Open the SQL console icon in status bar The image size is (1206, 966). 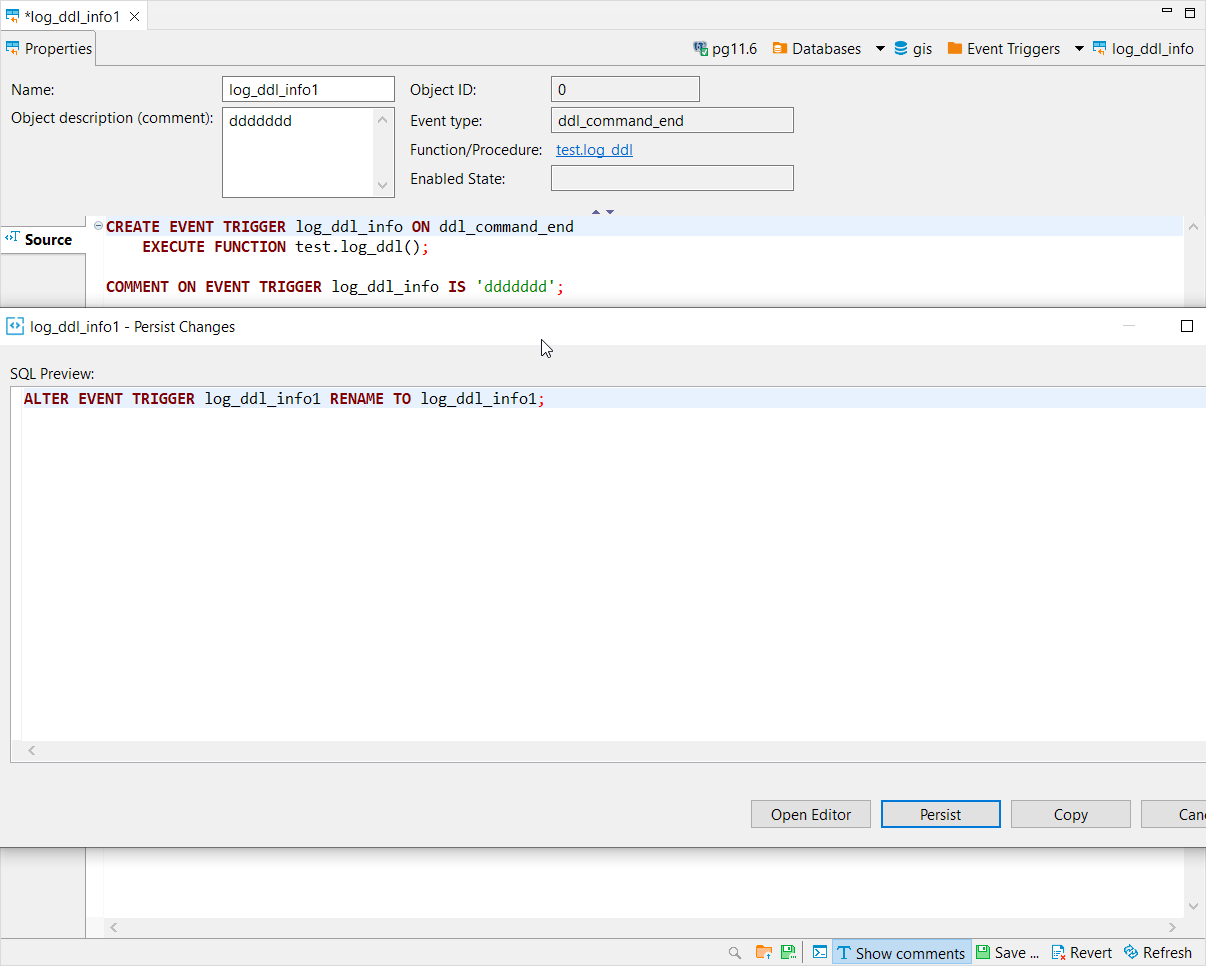(819, 952)
